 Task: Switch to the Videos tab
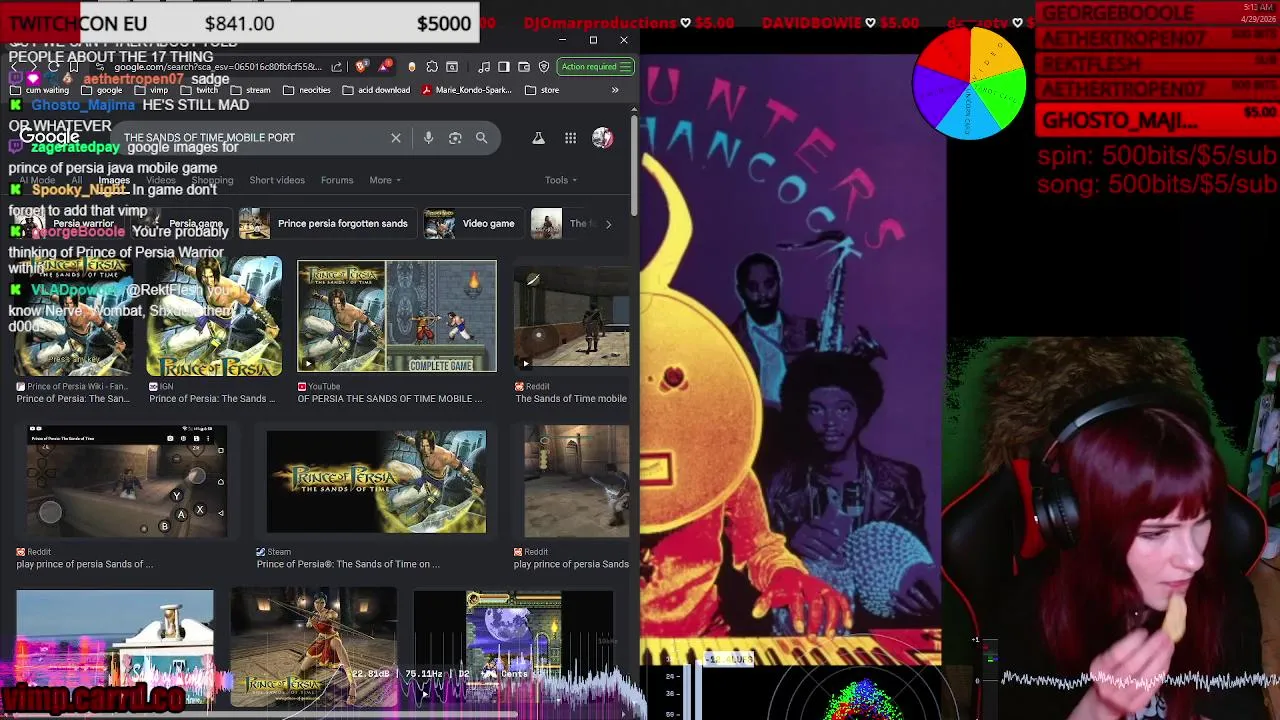point(160,180)
